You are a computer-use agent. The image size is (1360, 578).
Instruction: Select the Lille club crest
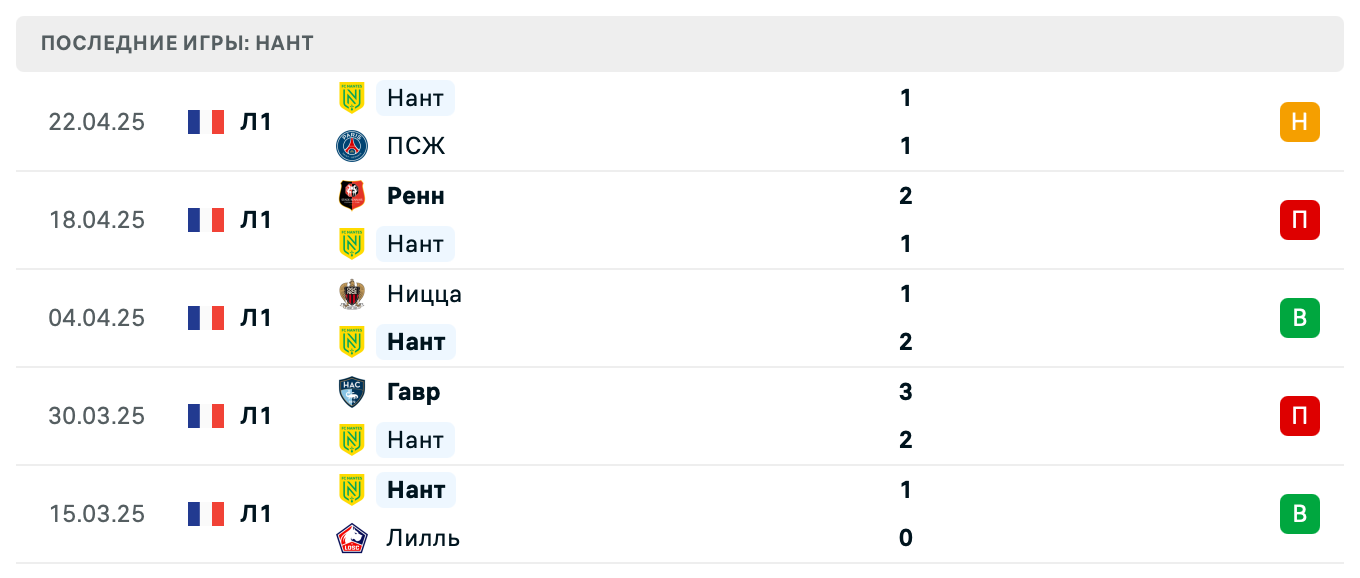tap(354, 538)
